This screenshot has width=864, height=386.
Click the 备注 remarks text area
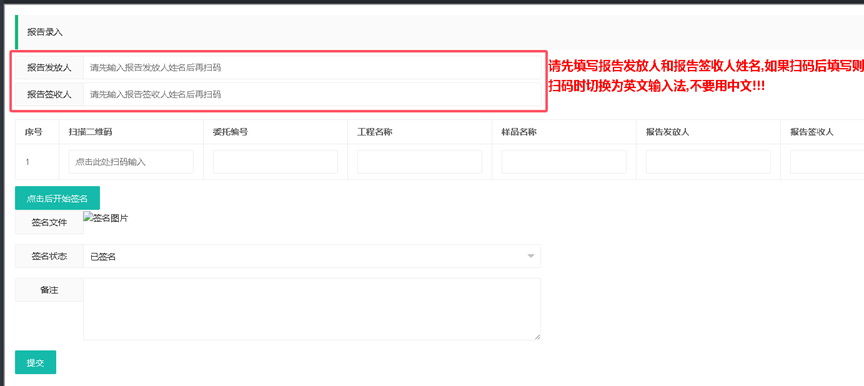pos(312,309)
